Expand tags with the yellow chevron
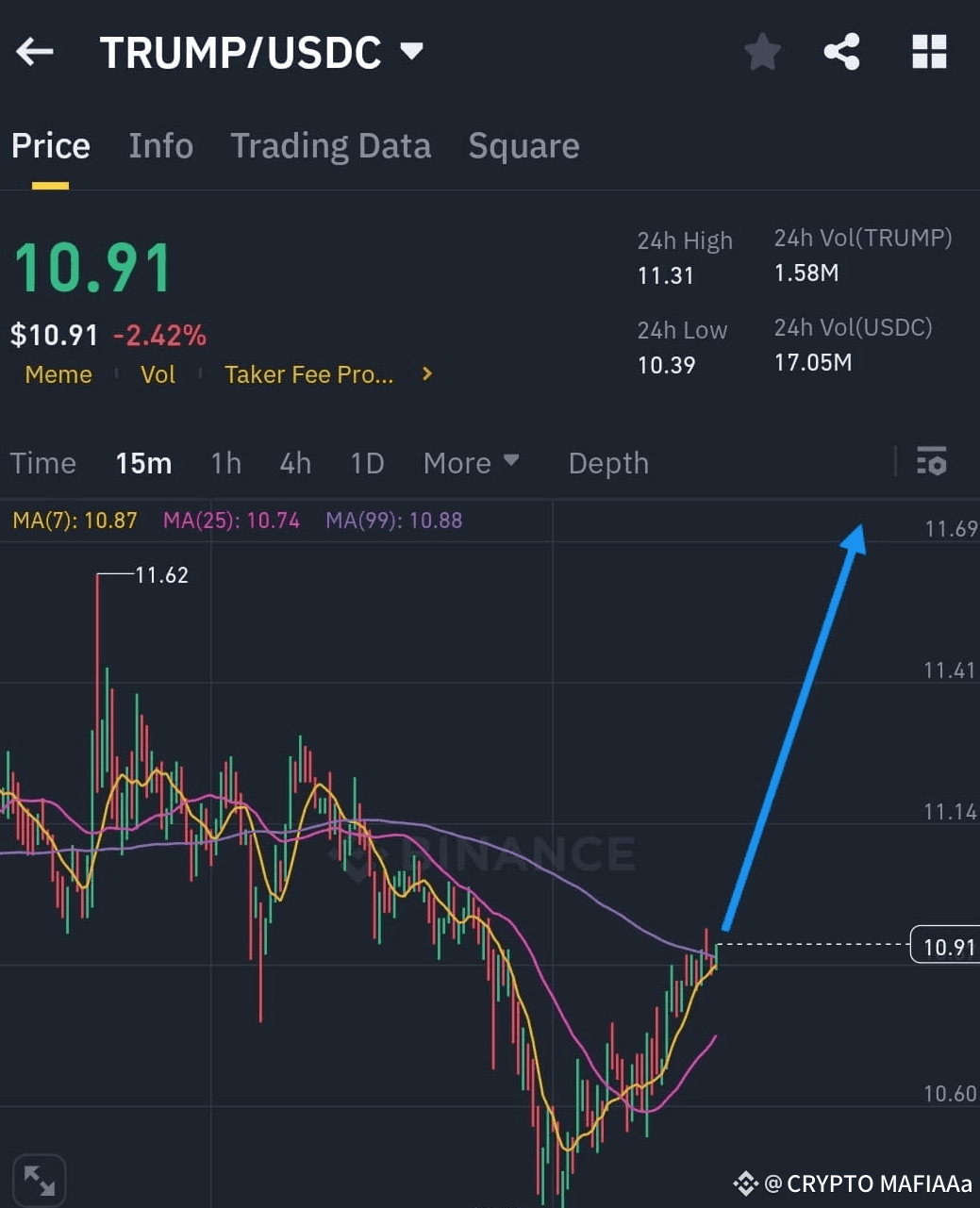The height and width of the screenshot is (1208, 980). [x=427, y=374]
